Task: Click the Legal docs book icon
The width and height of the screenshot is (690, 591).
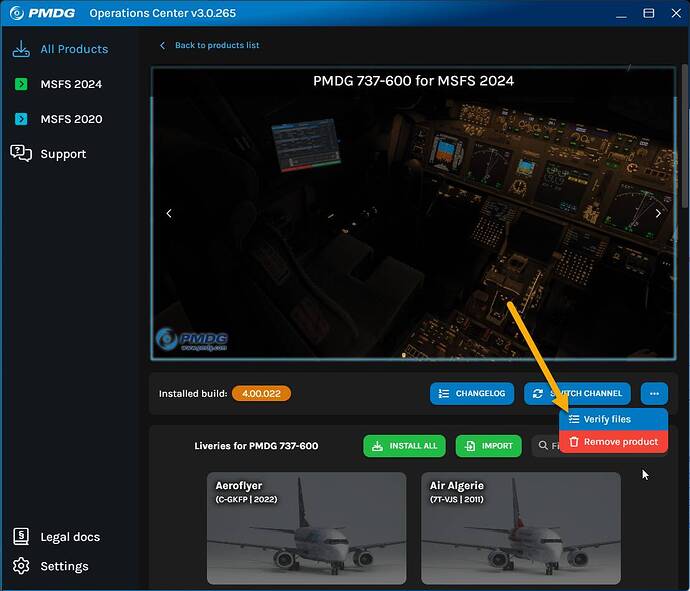Action: [x=21, y=536]
